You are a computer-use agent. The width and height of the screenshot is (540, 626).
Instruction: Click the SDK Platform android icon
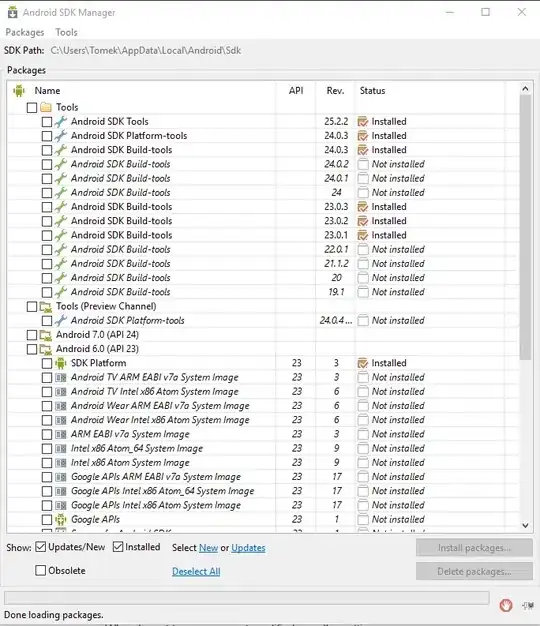point(61,363)
